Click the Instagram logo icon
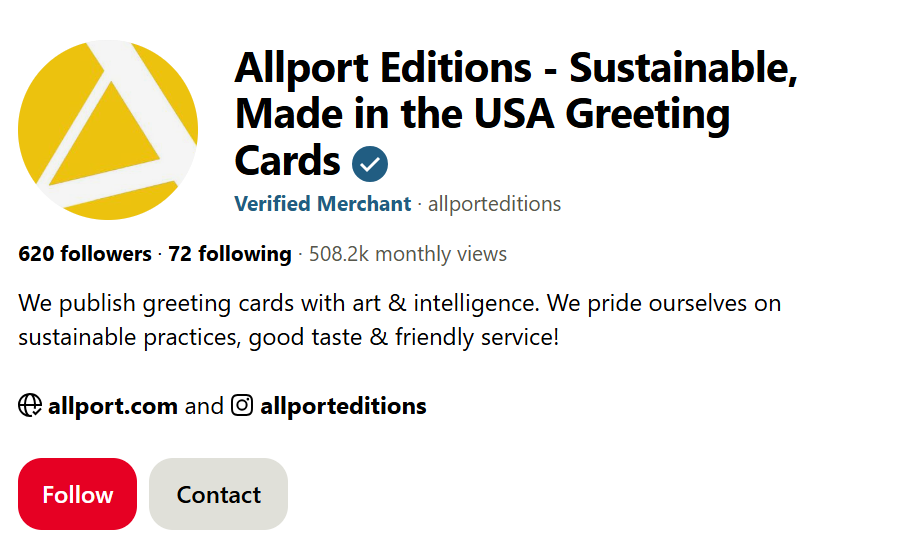This screenshot has height=552, width=904. point(242,405)
